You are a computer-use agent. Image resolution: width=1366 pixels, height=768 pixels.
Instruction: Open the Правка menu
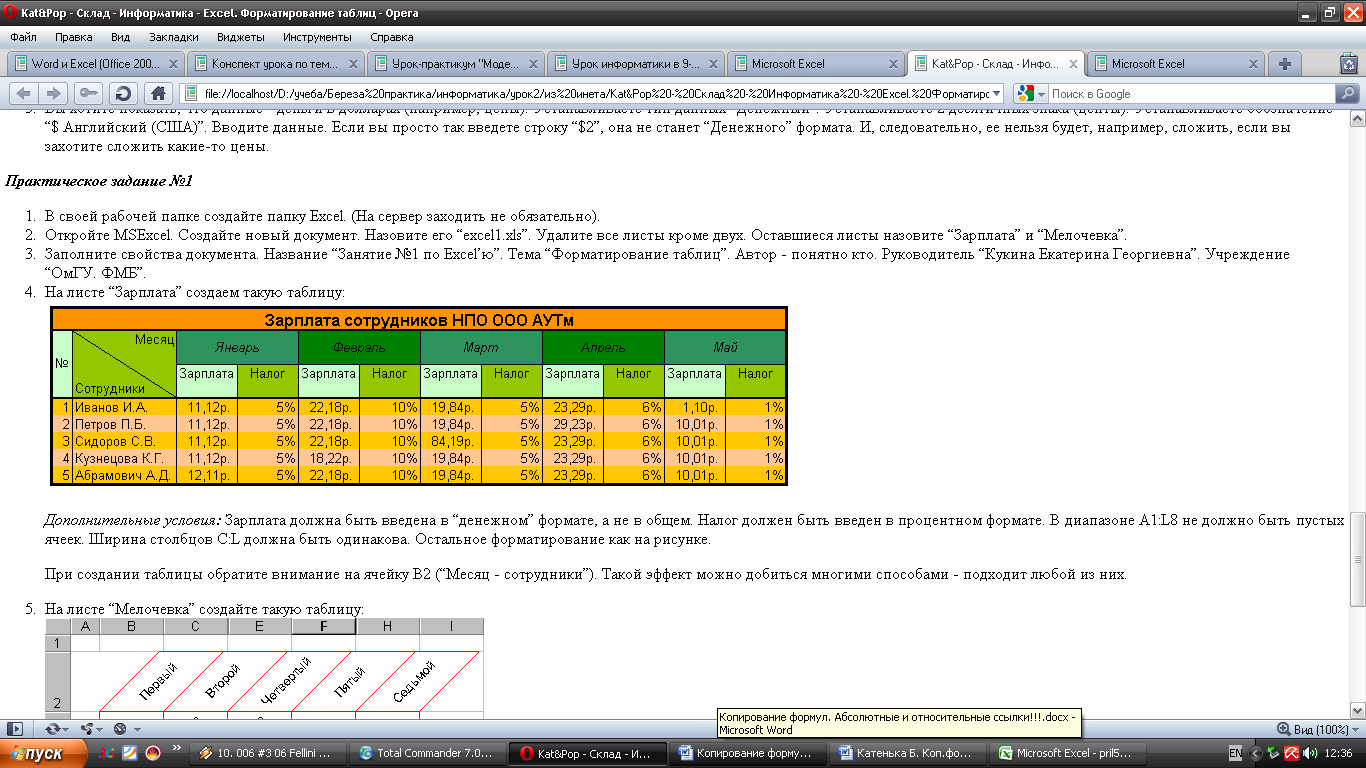point(74,37)
